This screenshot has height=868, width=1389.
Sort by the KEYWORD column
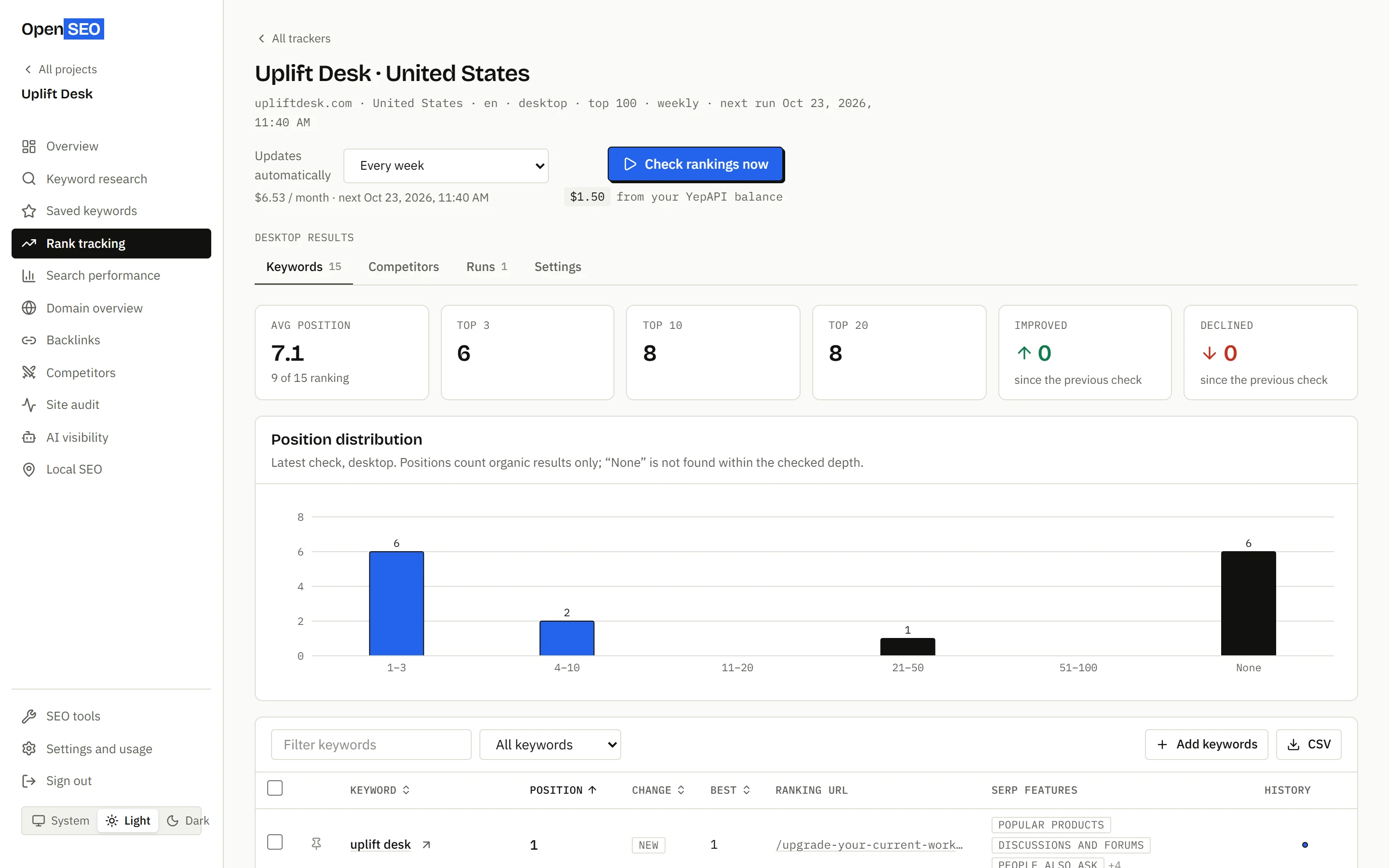pyautogui.click(x=380, y=790)
